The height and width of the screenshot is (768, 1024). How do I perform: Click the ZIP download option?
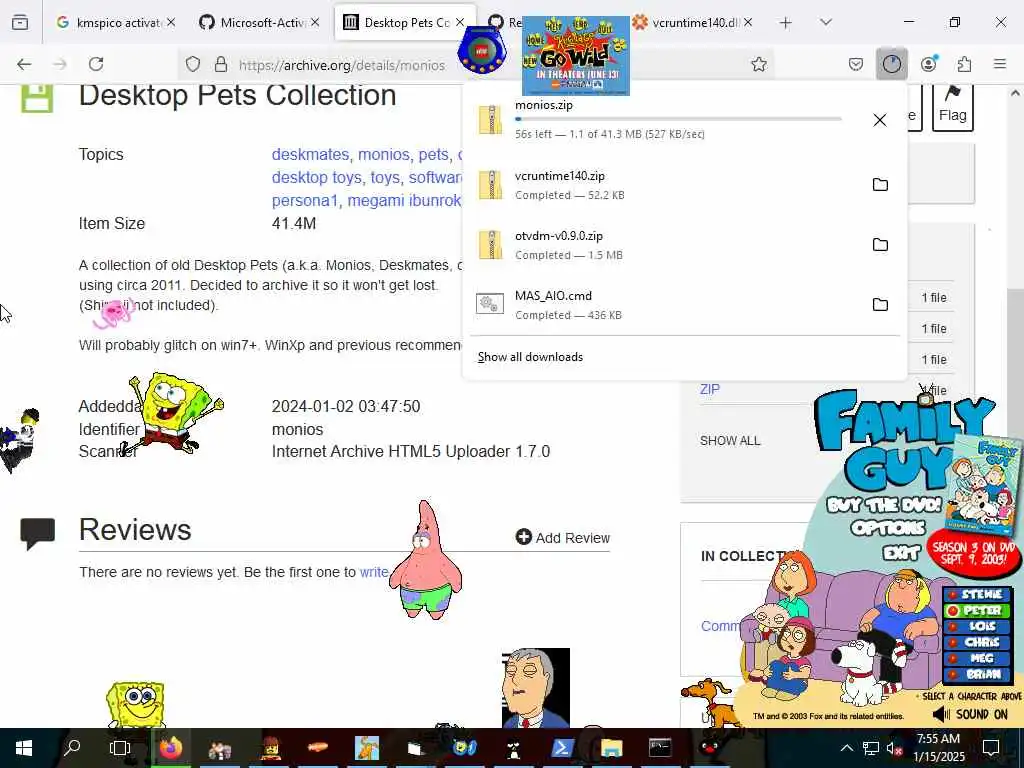(709, 389)
